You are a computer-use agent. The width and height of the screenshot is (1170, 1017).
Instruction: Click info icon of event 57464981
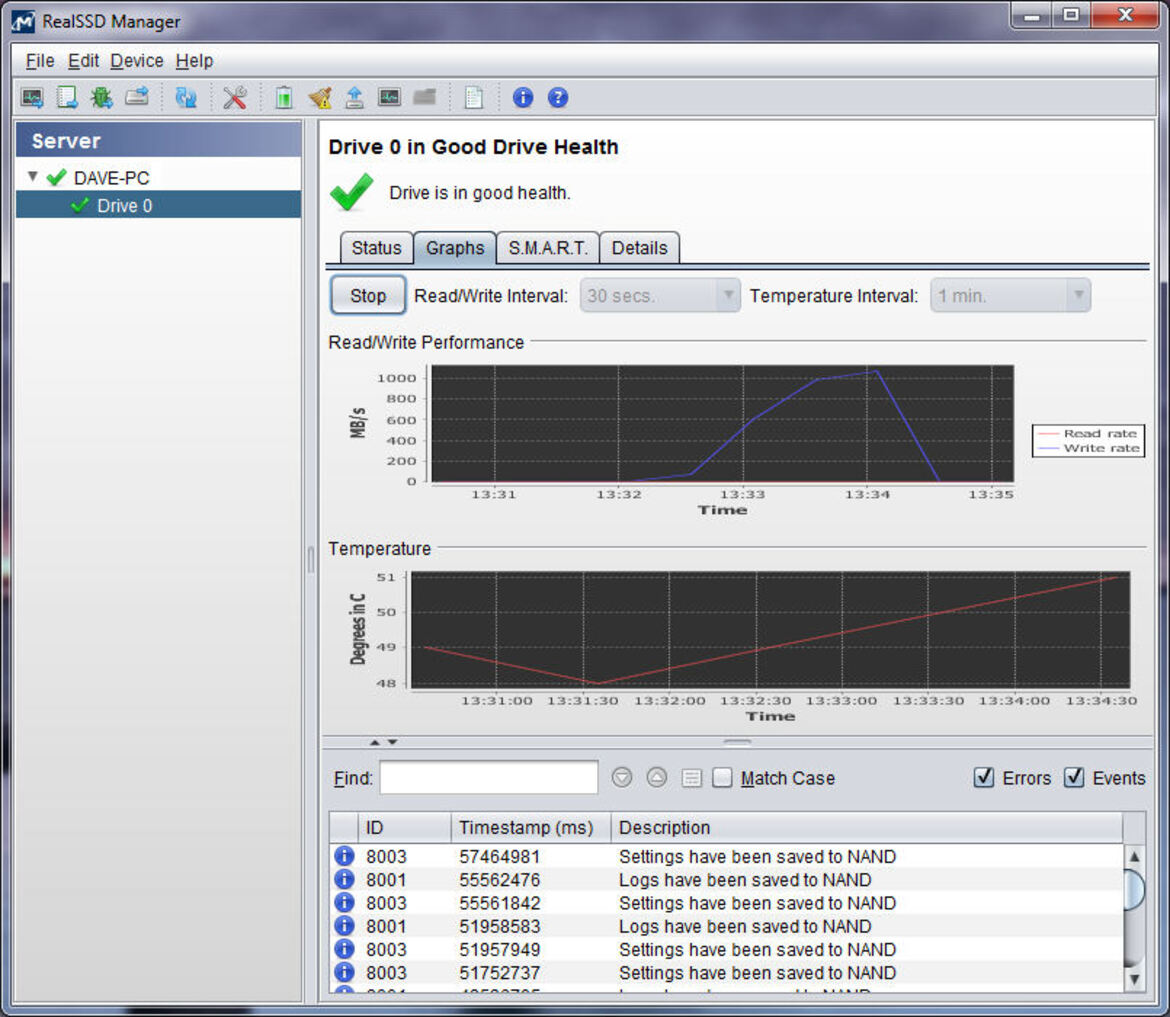click(344, 856)
